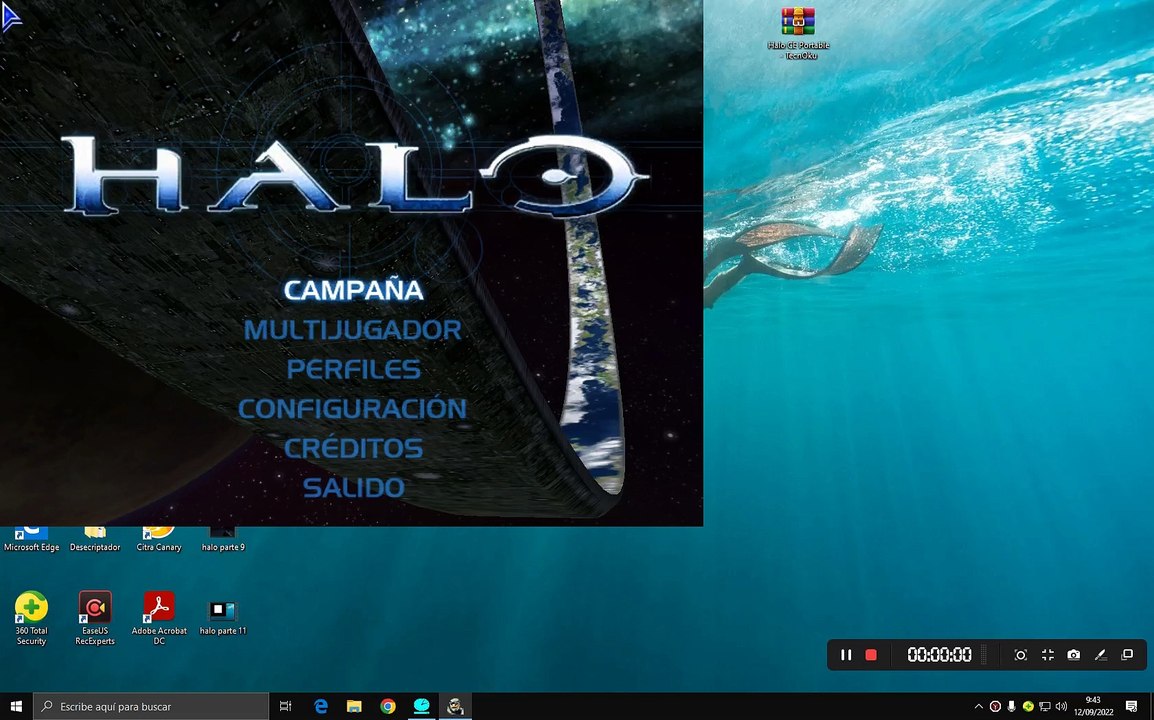1154x720 pixels.
Task: Stop the recording with red square button
Action: pyautogui.click(x=871, y=654)
